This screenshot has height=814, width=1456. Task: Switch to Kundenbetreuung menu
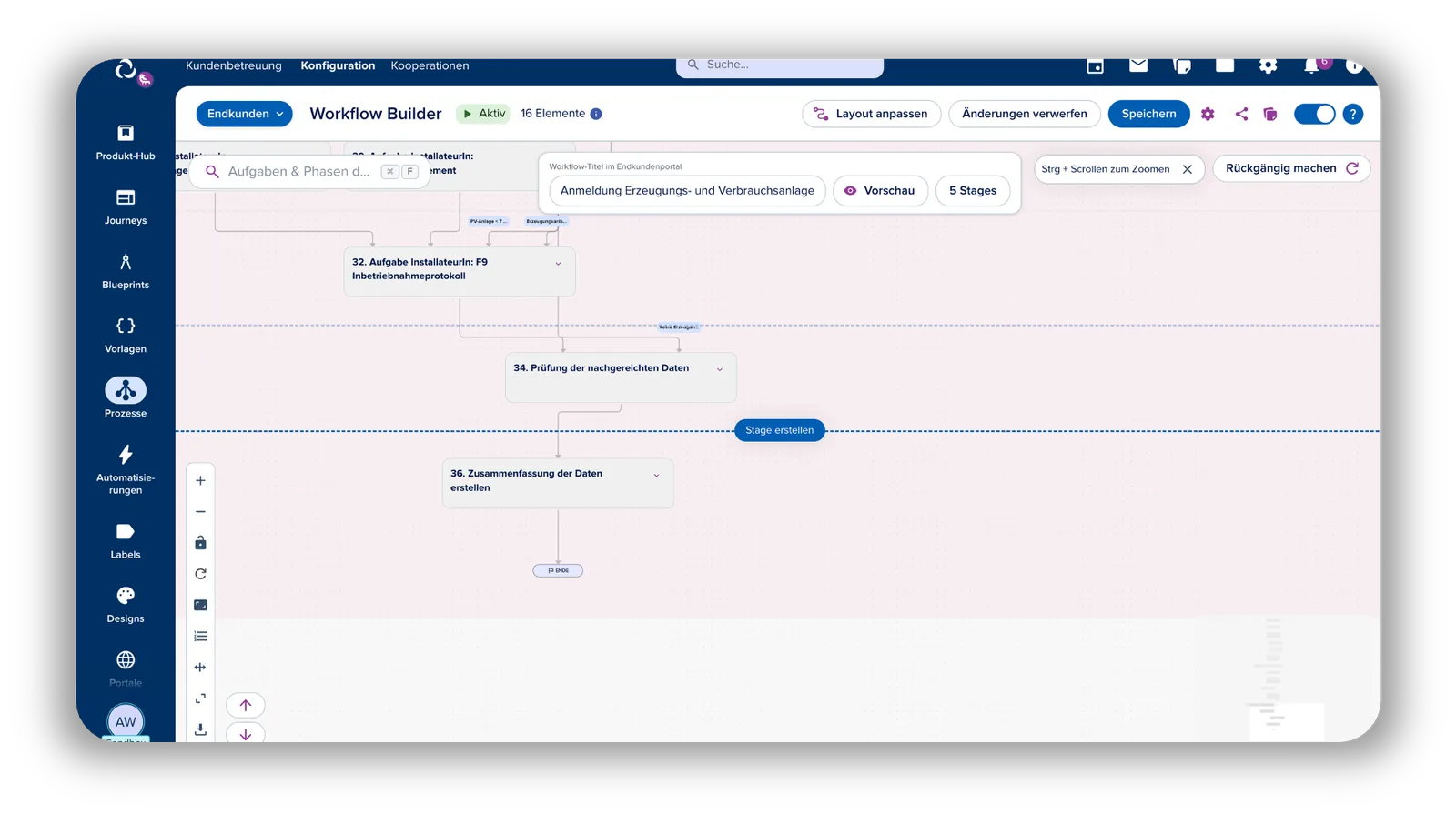coord(234,65)
